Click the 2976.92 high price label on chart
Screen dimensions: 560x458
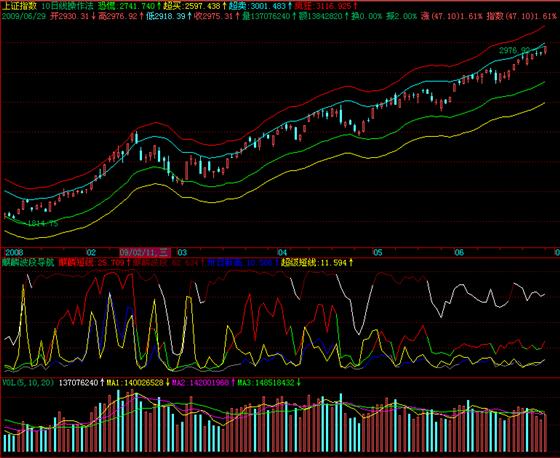(x=514, y=51)
